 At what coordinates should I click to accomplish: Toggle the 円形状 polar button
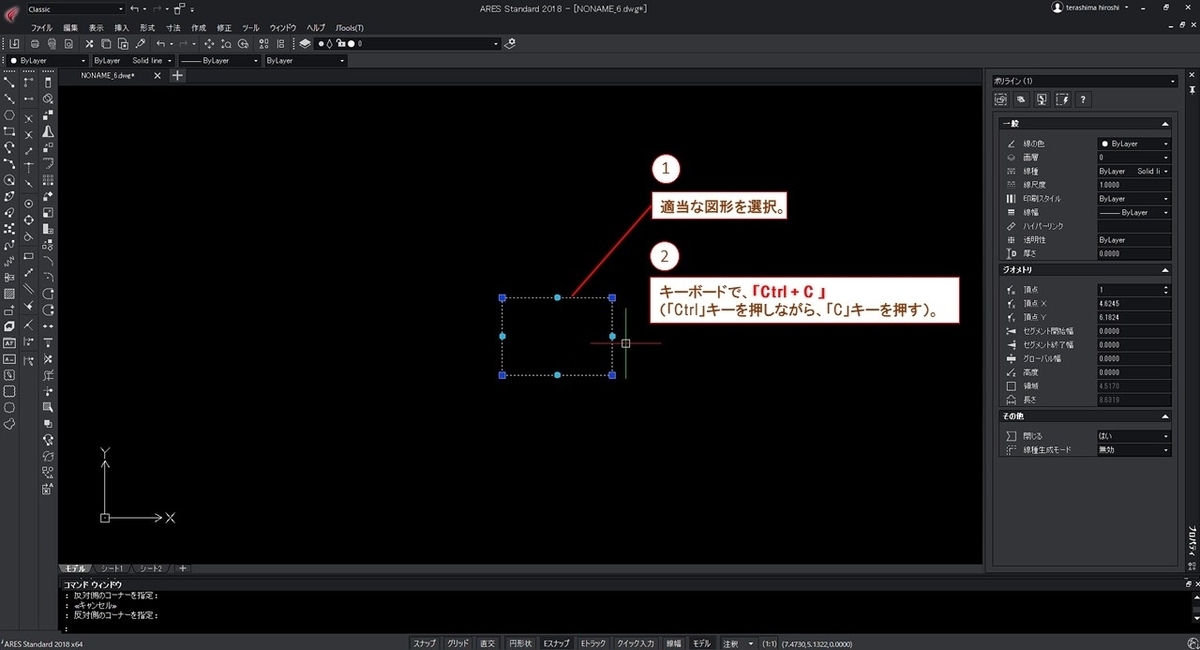520,643
